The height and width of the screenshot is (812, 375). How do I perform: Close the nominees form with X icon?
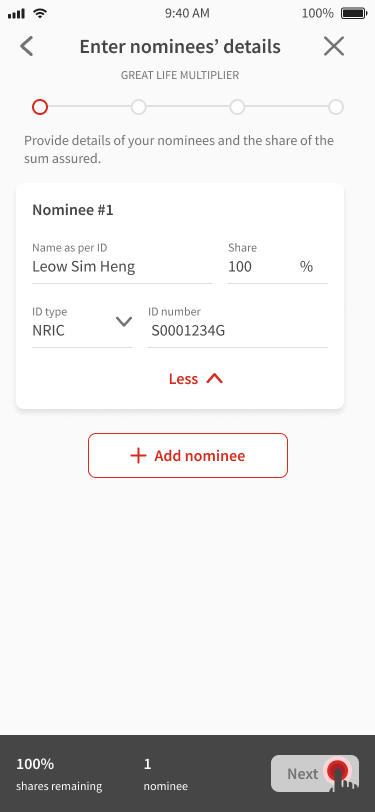[334, 47]
